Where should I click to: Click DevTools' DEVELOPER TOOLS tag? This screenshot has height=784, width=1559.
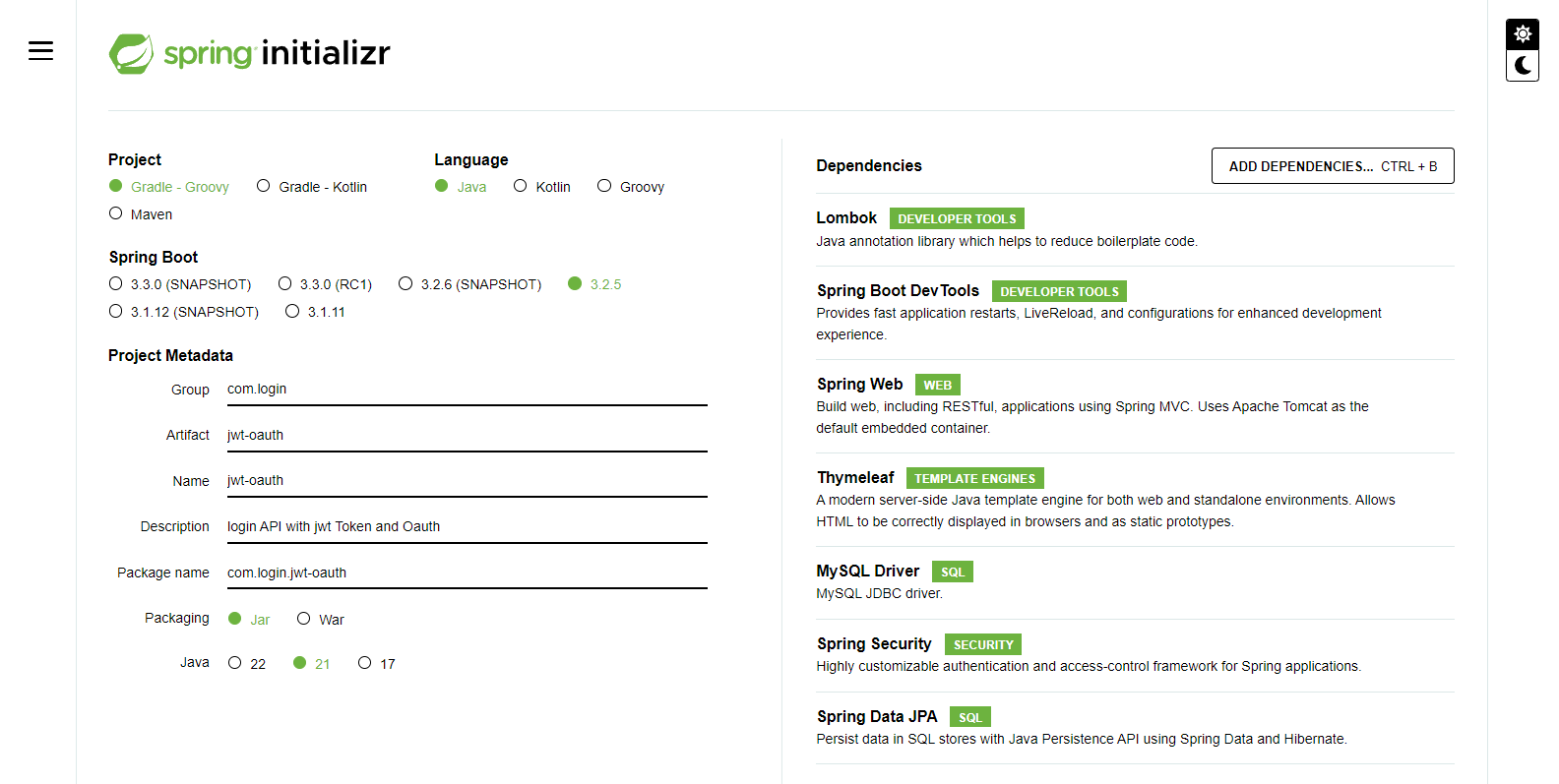coord(1059,291)
